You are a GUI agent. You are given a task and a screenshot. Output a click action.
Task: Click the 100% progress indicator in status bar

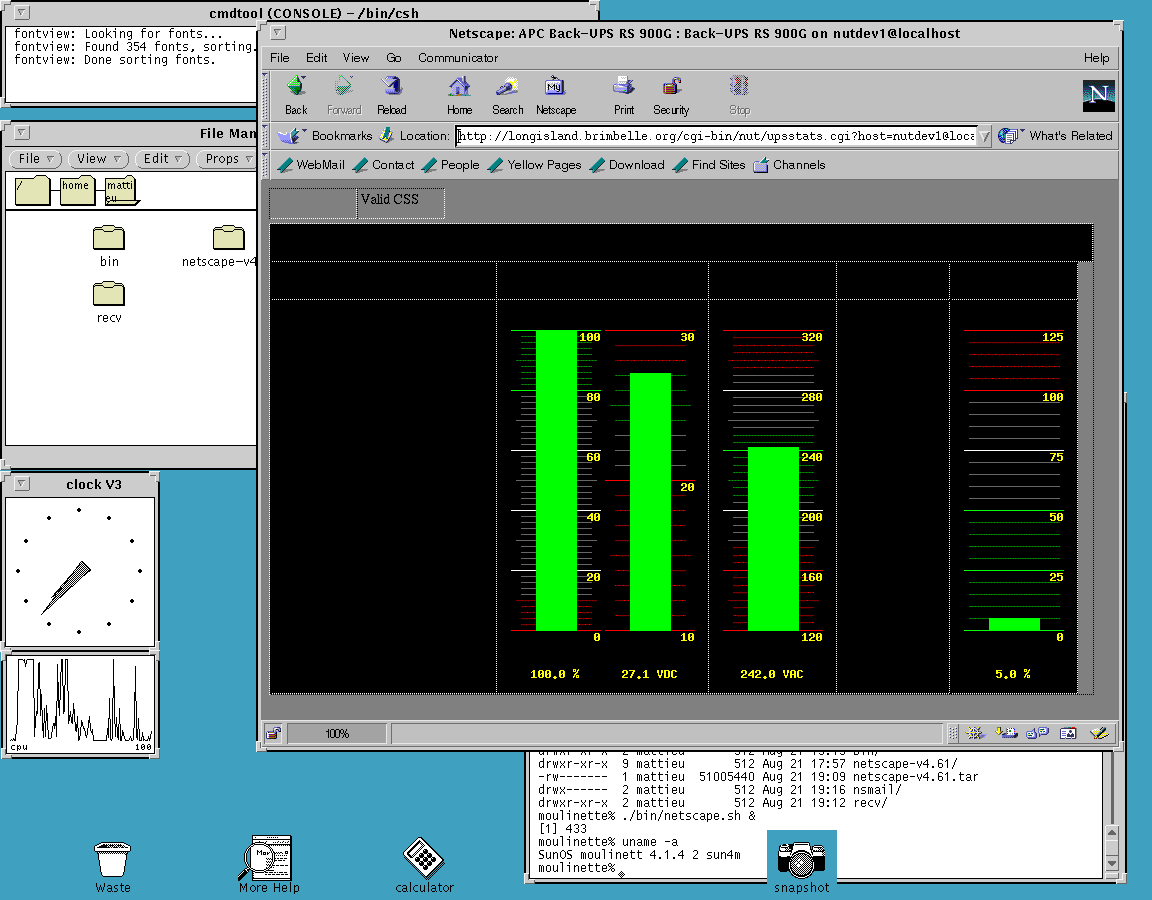pos(336,733)
